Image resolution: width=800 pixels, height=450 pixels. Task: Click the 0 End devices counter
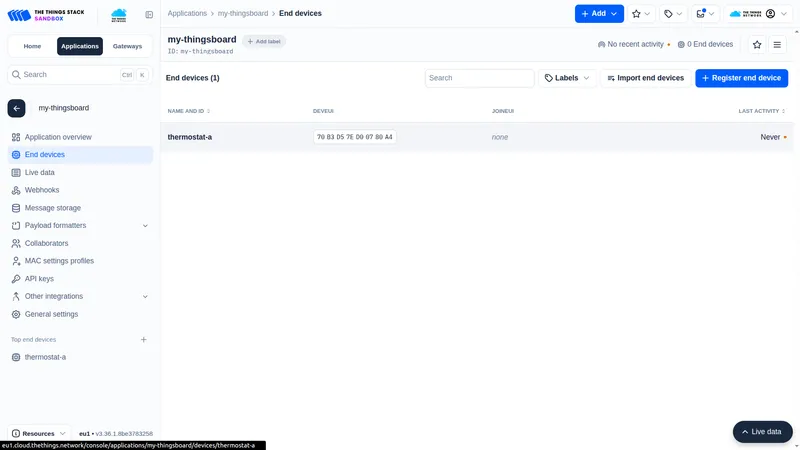tap(705, 44)
